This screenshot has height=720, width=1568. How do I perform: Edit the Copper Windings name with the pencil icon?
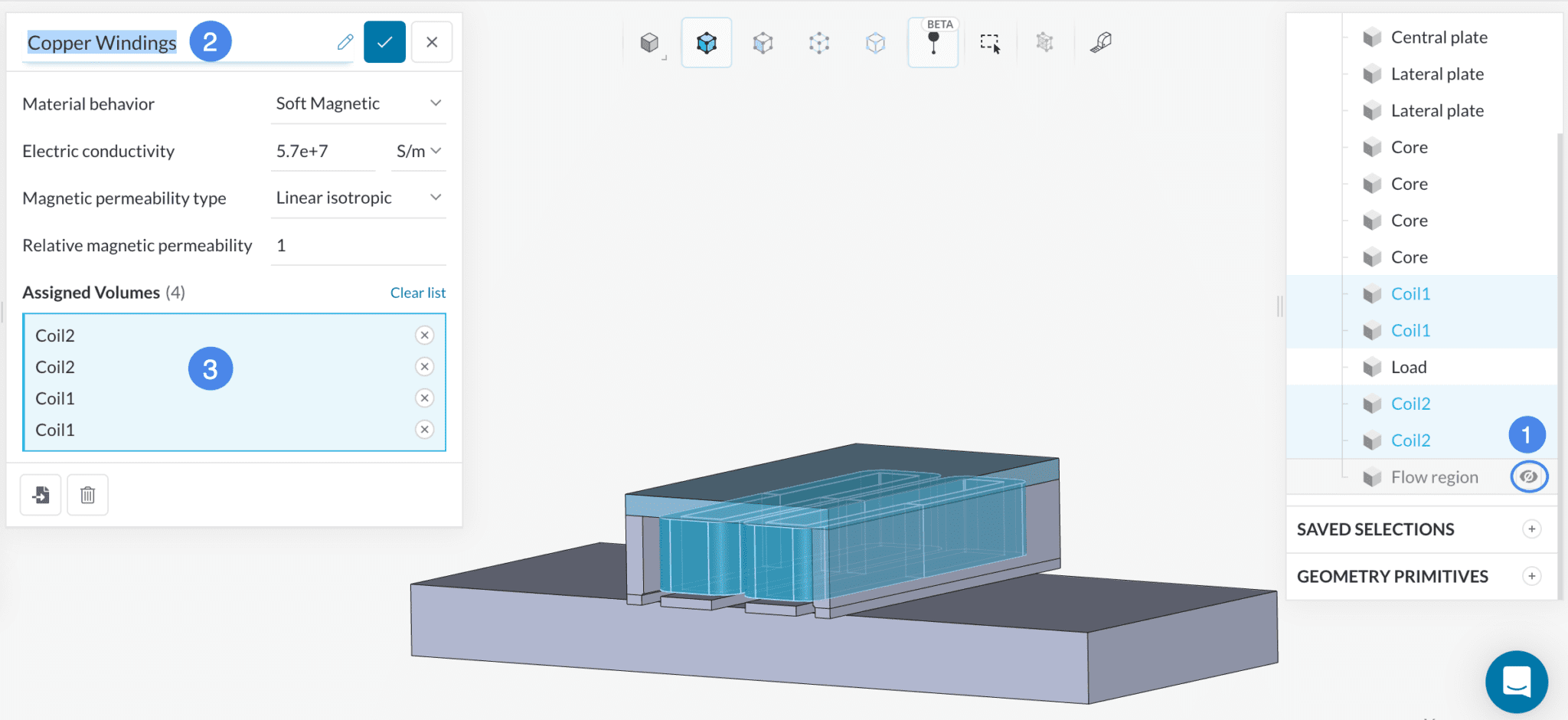[345, 42]
